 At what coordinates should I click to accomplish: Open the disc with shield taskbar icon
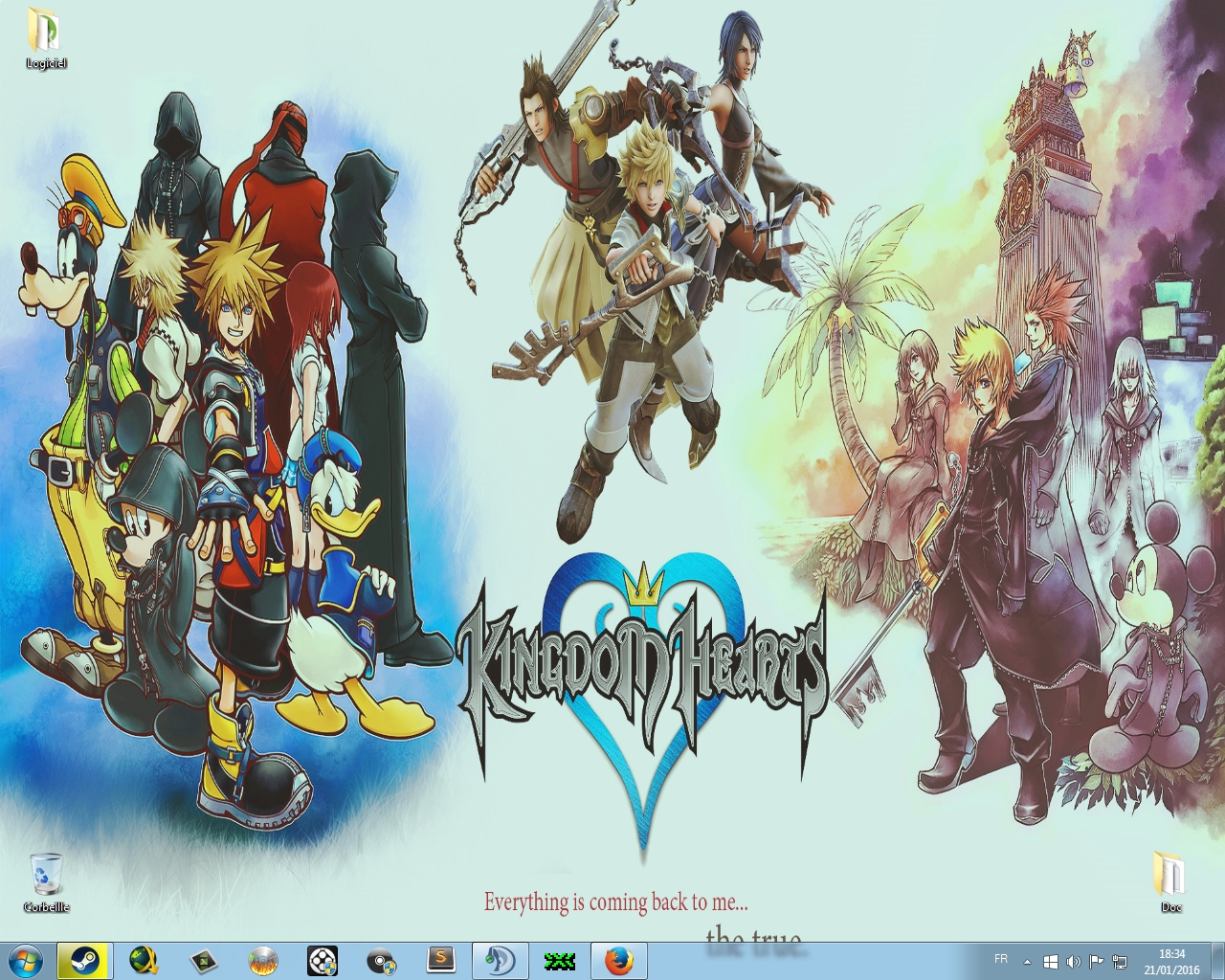tap(381, 961)
